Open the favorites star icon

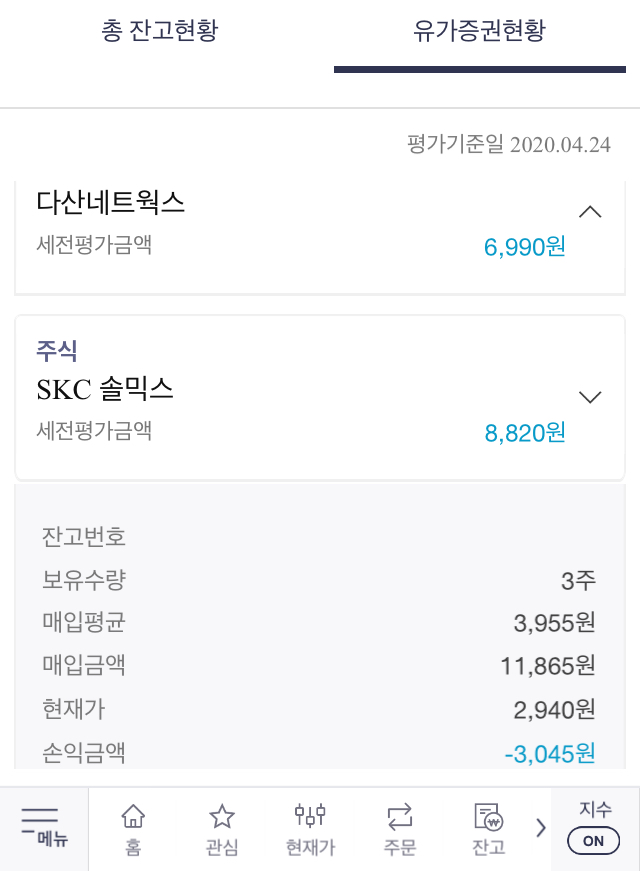tap(221, 817)
